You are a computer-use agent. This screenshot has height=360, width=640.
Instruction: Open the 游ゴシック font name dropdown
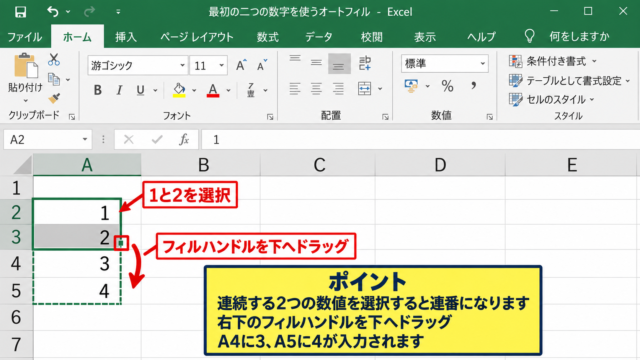point(182,65)
